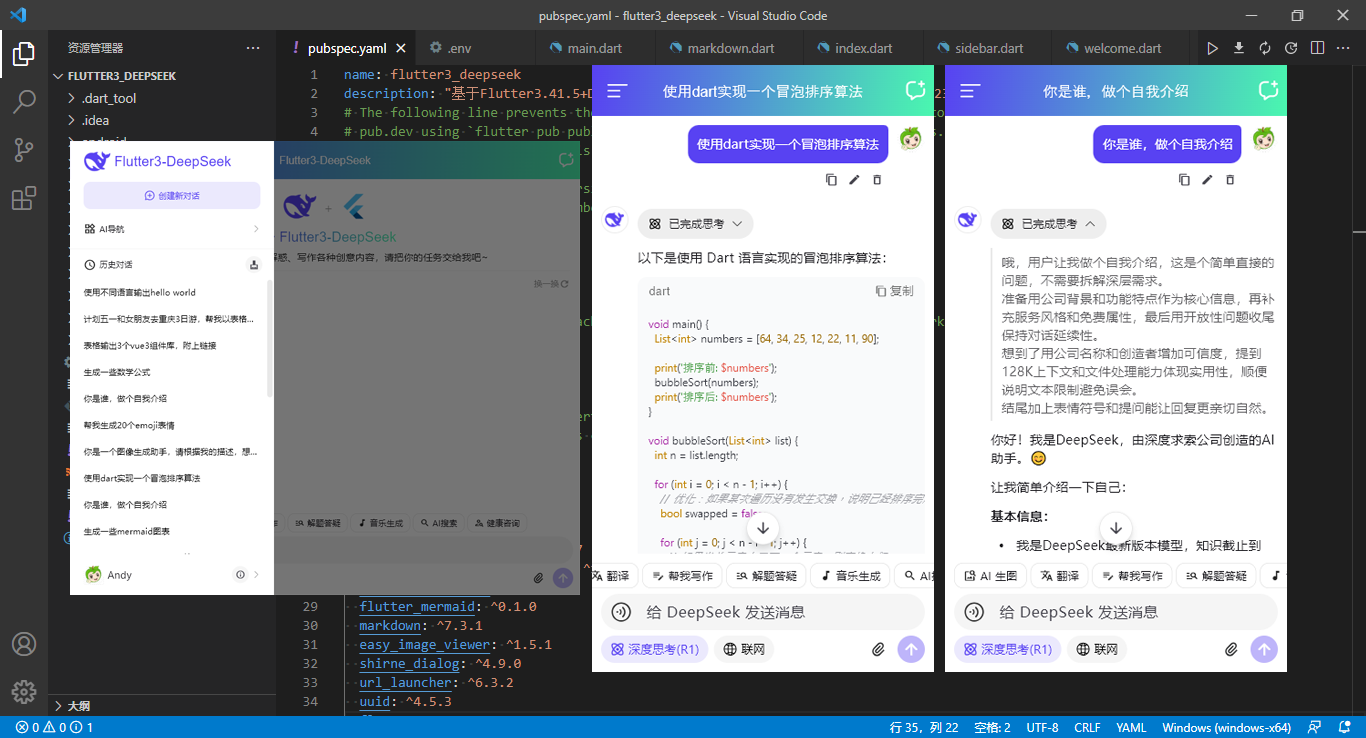Open the Accounts menu icon
The width and height of the screenshot is (1366, 738).
click(x=24, y=644)
